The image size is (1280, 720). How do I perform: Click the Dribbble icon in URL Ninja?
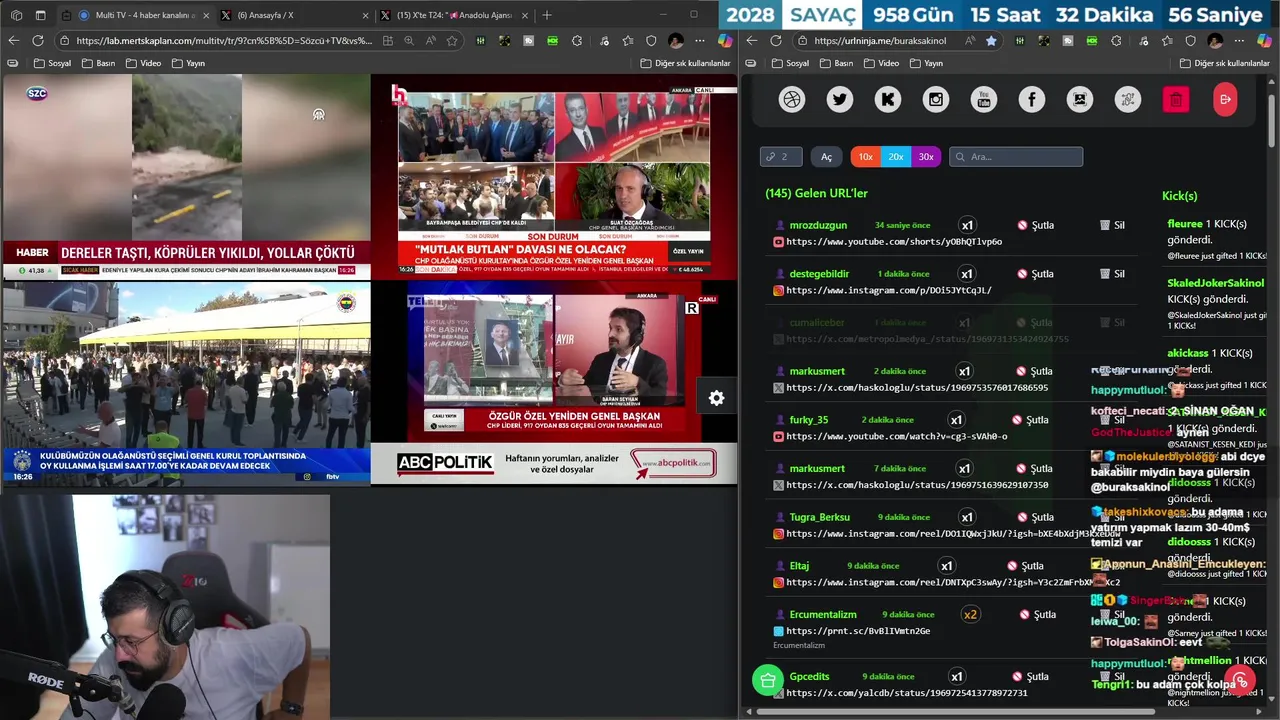coord(792,99)
